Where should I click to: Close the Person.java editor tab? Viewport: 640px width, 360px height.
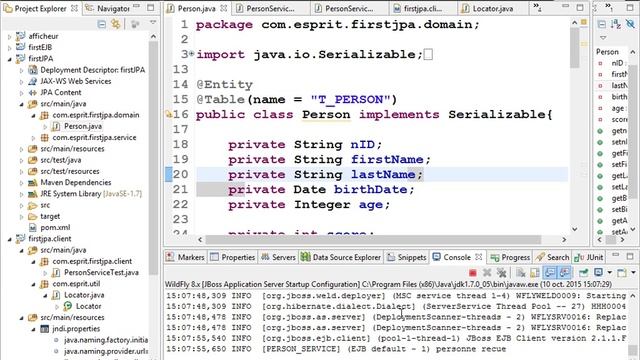(x=224, y=8)
